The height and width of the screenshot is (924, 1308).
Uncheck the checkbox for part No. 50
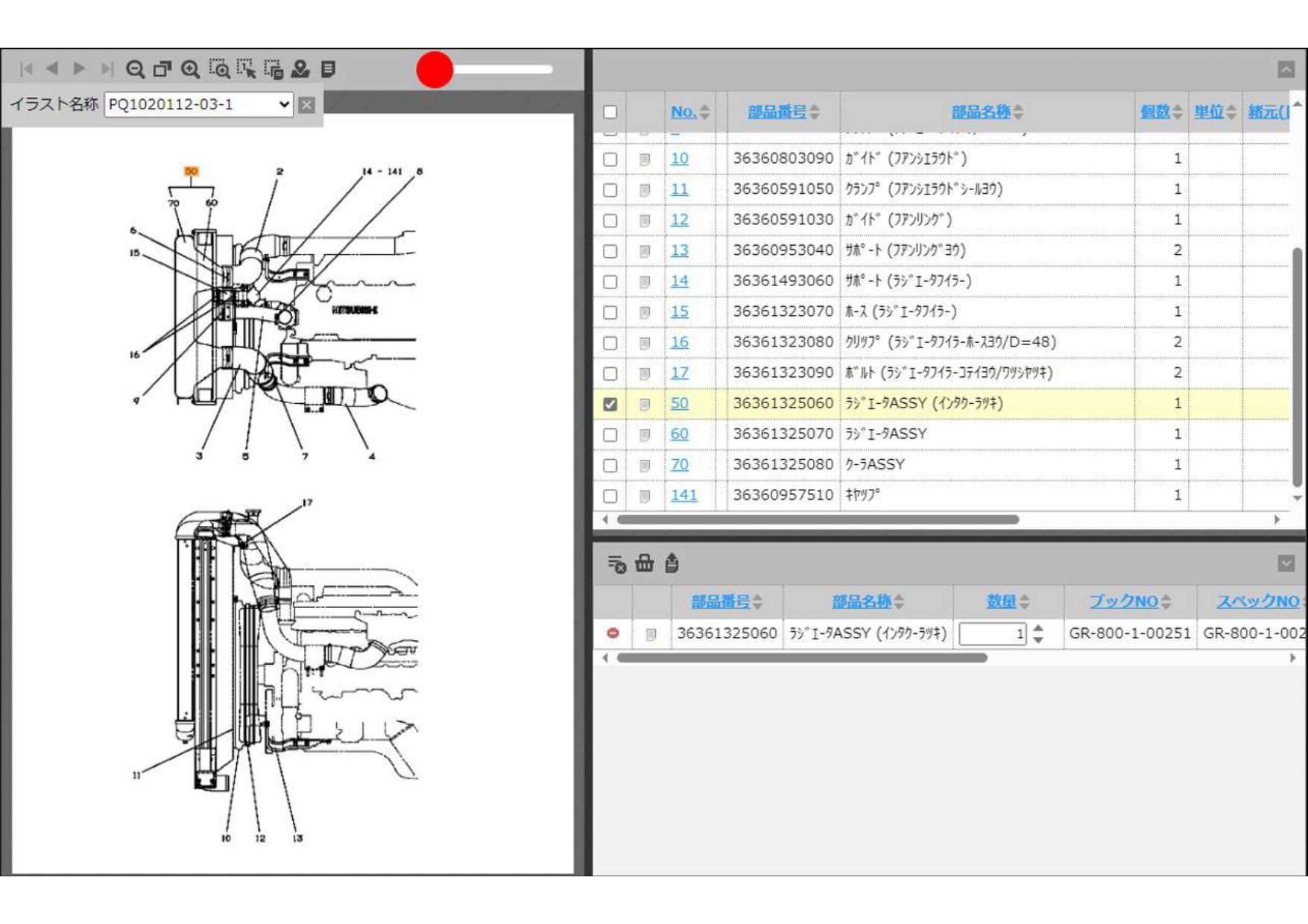click(x=610, y=404)
